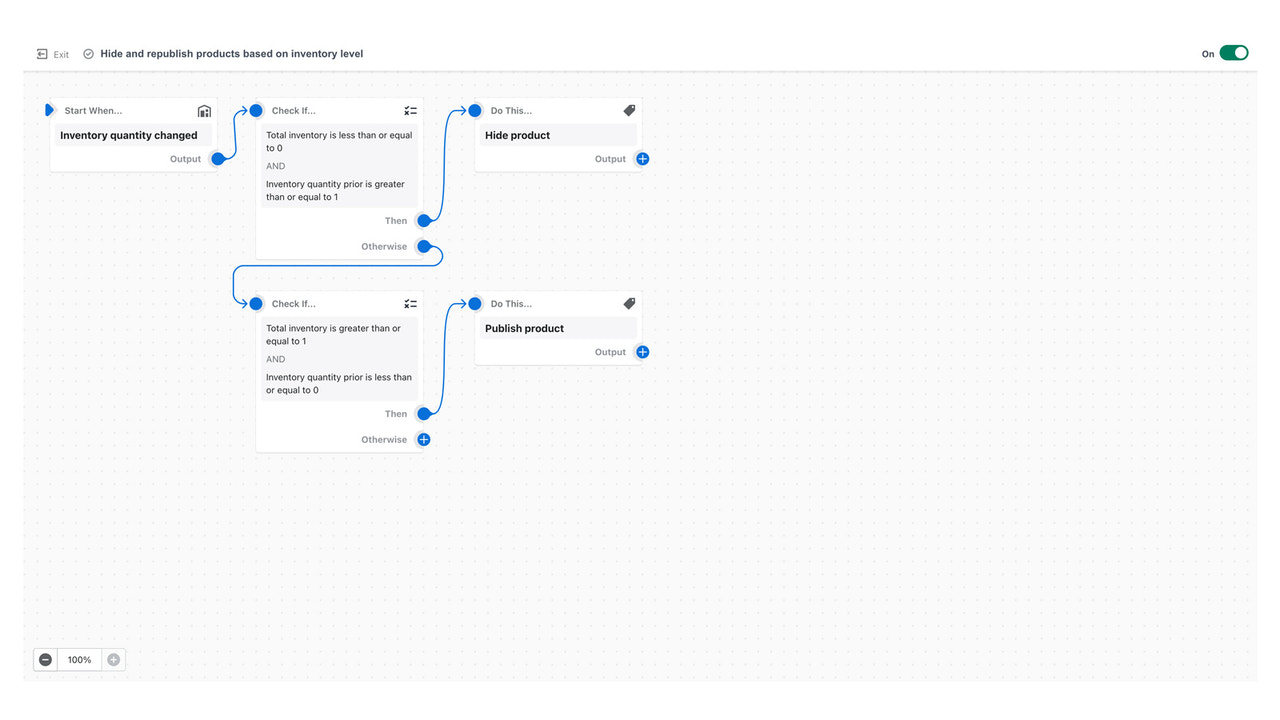Click the zoom out minus icon

pyautogui.click(x=45, y=659)
